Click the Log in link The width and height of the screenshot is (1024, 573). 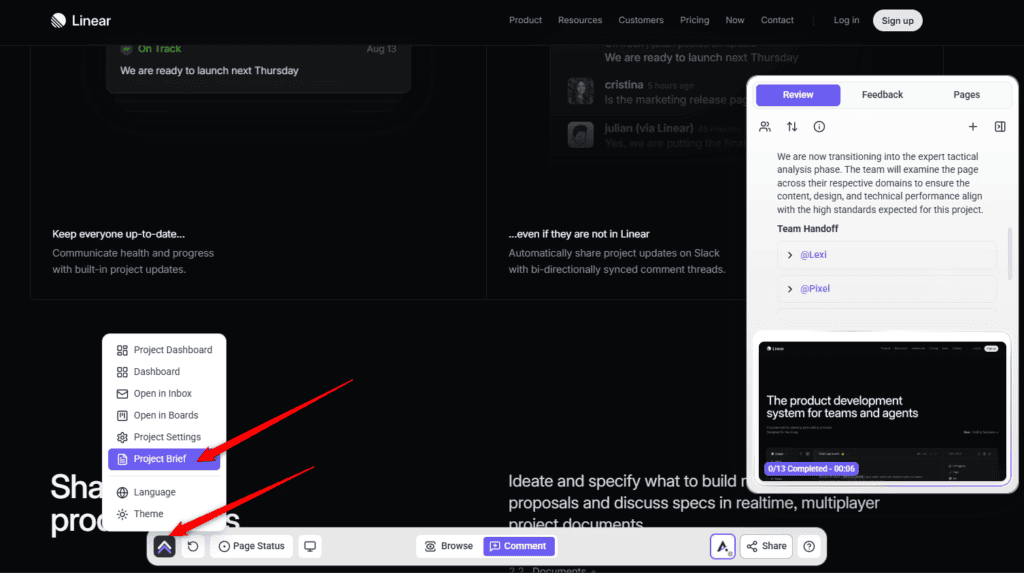pos(846,20)
